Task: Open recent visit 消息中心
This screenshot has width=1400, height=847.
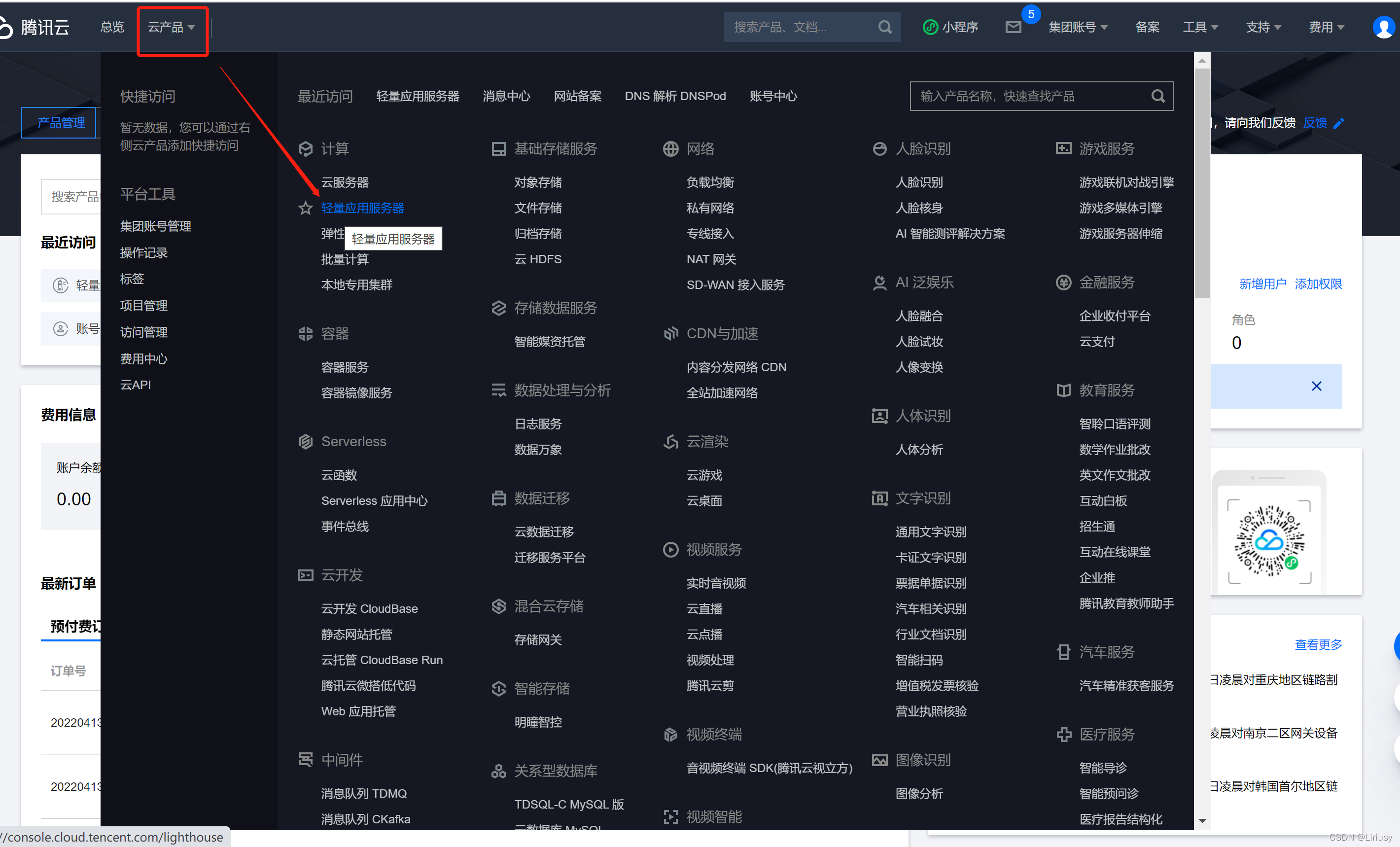Action: click(506, 96)
